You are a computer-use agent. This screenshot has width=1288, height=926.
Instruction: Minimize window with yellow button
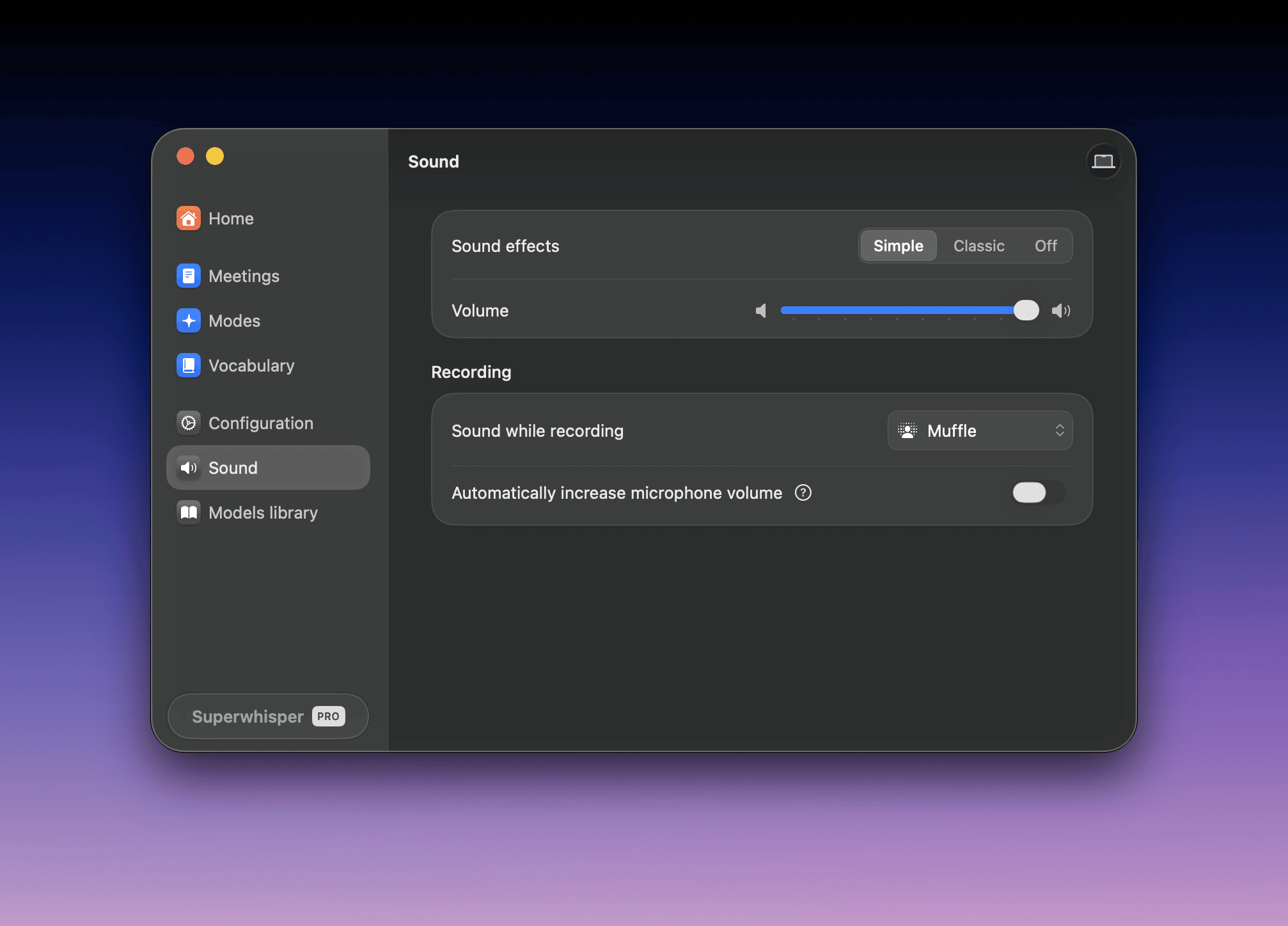215,156
